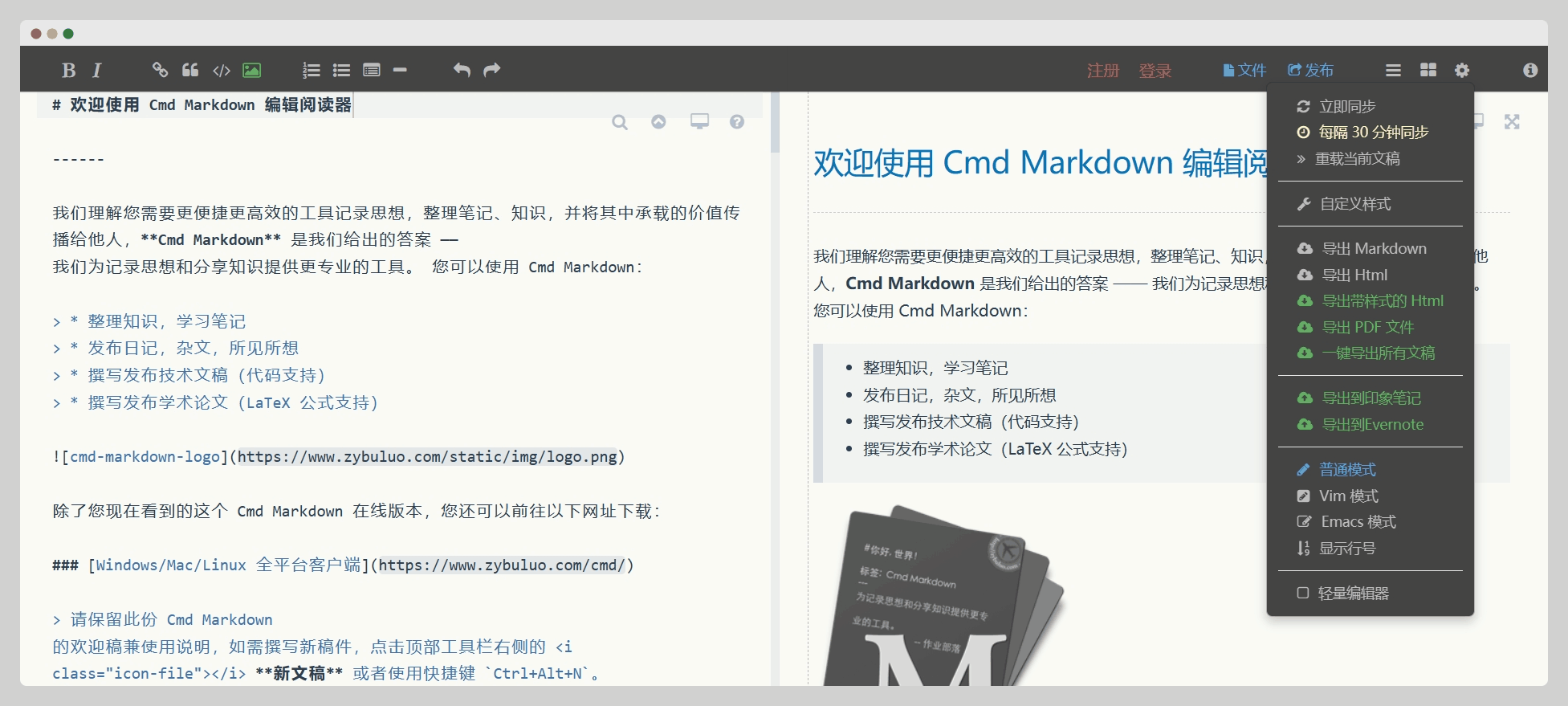Collapse the hamburger menu in toolbar
The height and width of the screenshot is (706, 1568).
pos(1393,71)
